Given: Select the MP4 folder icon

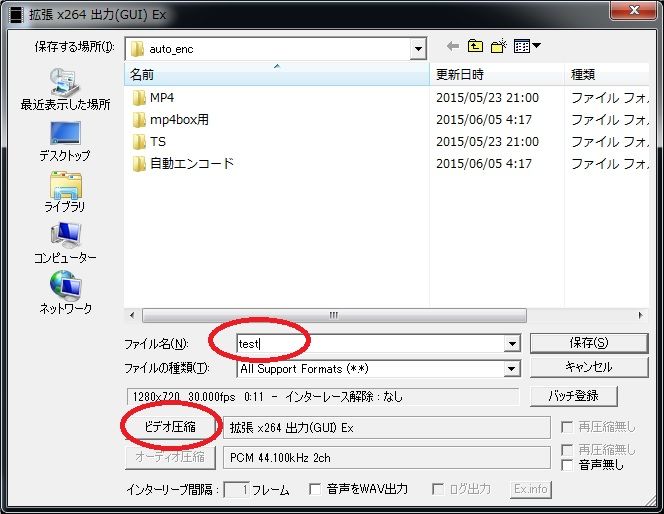Looking at the screenshot, I should [x=138, y=98].
